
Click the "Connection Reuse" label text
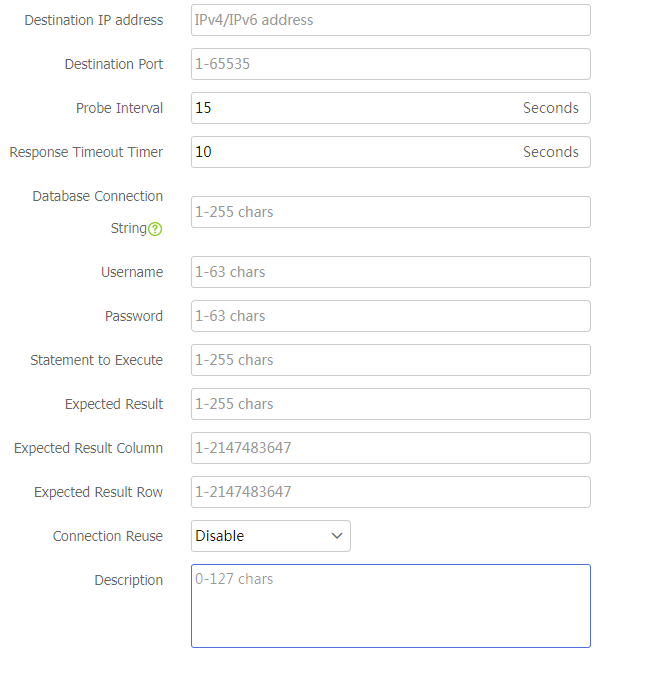coord(107,536)
